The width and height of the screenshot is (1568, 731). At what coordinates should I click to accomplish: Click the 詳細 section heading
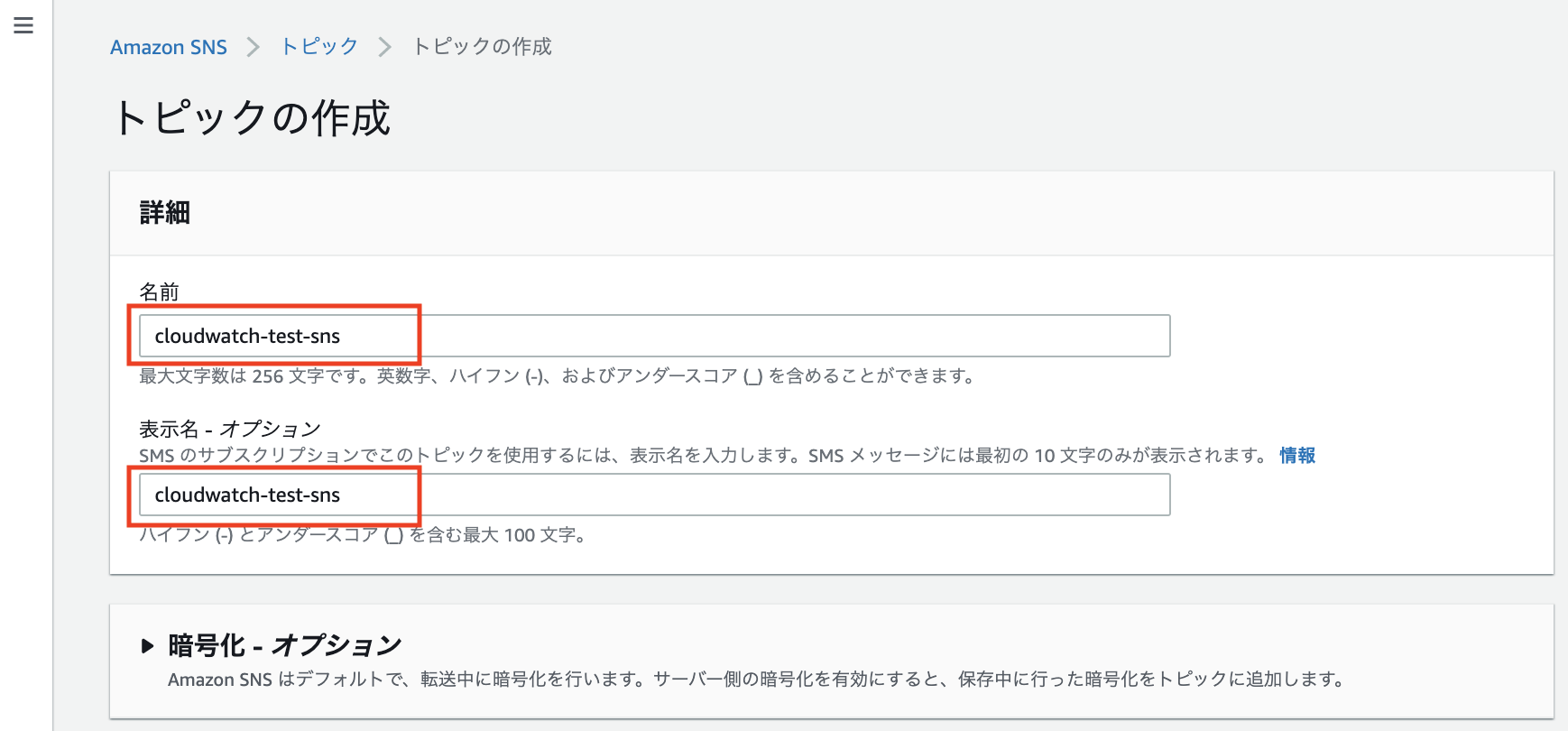(x=163, y=212)
